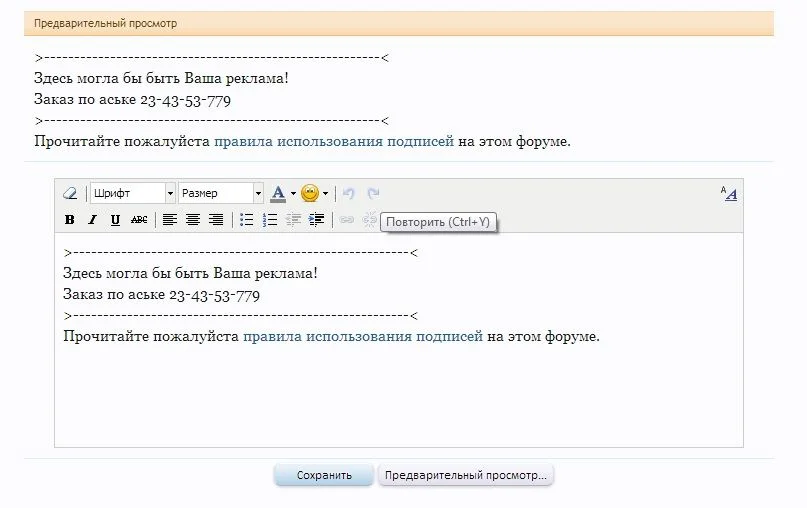Toggle underline formatting
Image resolution: width=807 pixels, height=508 pixels.
[115, 220]
